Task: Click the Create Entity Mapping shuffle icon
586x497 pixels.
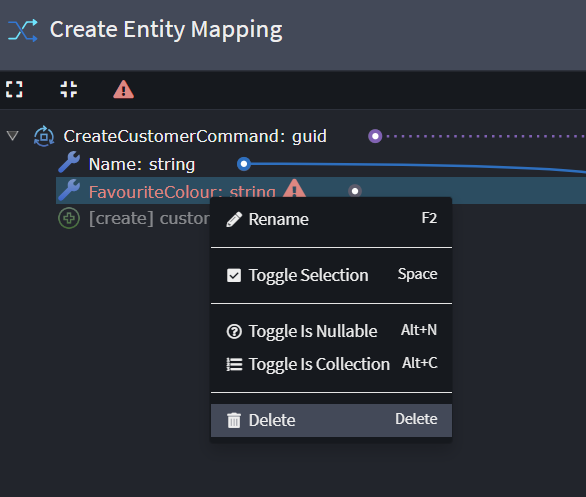Action: tap(23, 30)
